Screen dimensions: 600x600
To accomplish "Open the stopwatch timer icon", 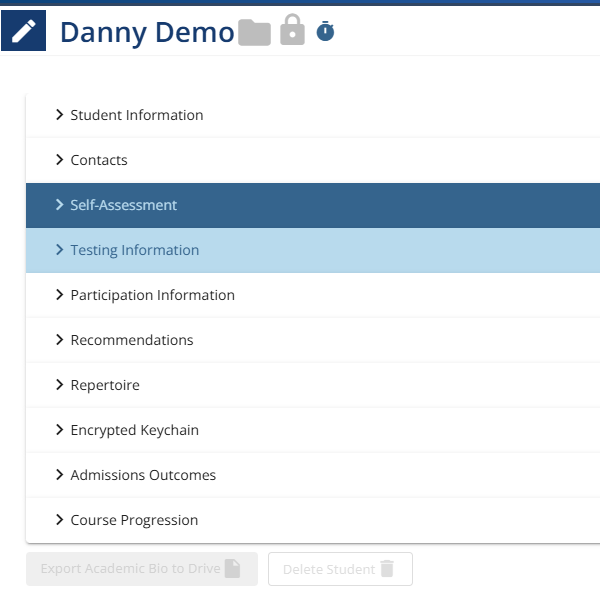I will pos(325,31).
